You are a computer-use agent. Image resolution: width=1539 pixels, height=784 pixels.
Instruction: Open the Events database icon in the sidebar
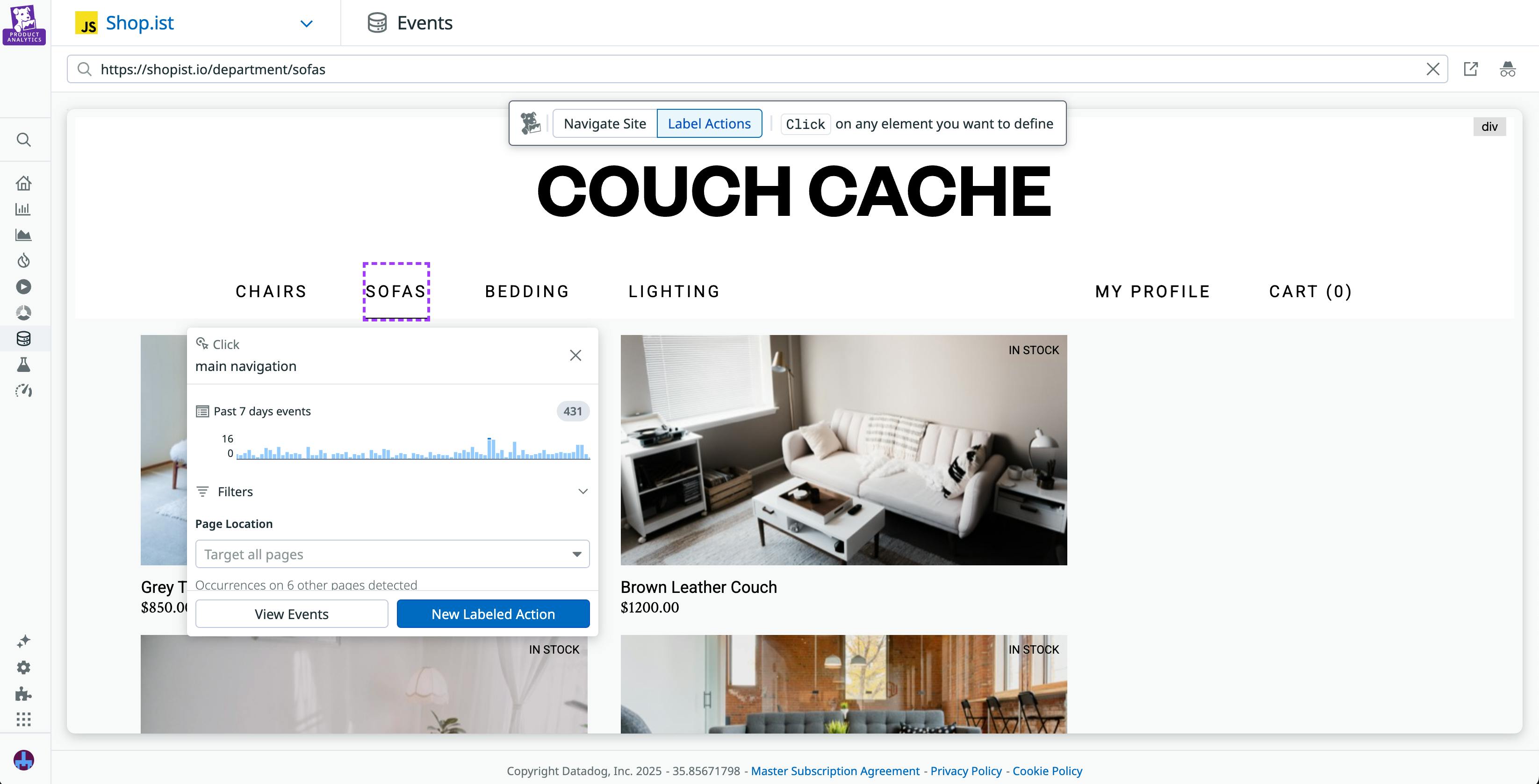tap(24, 339)
